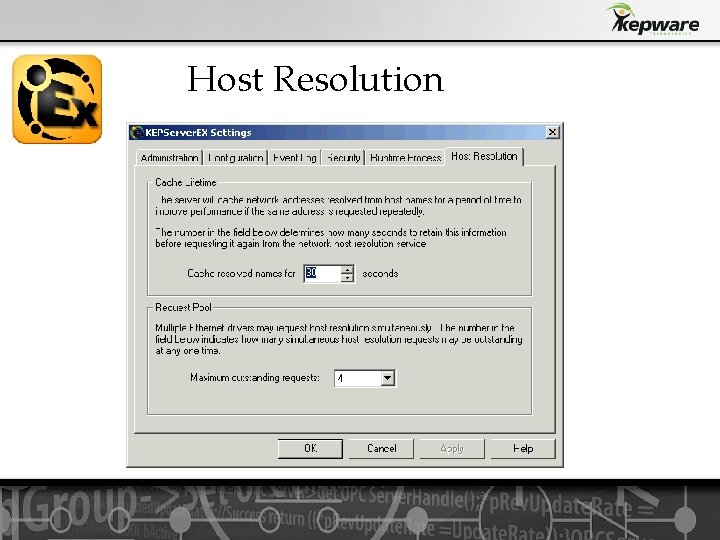Click the Cancel button
Viewport: 720px width, 540px height.
click(x=382, y=448)
